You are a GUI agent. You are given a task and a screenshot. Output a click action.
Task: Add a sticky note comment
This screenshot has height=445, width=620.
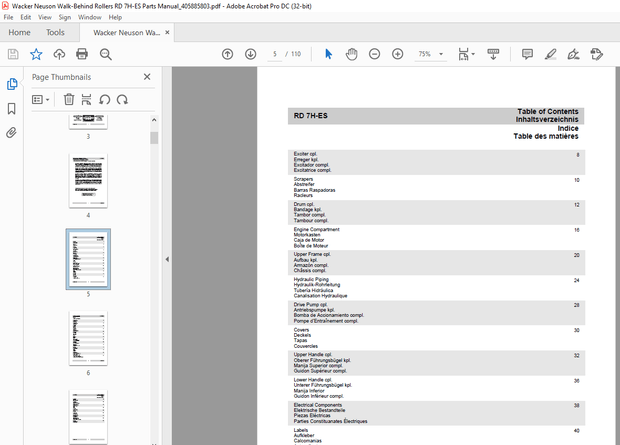coord(527,54)
